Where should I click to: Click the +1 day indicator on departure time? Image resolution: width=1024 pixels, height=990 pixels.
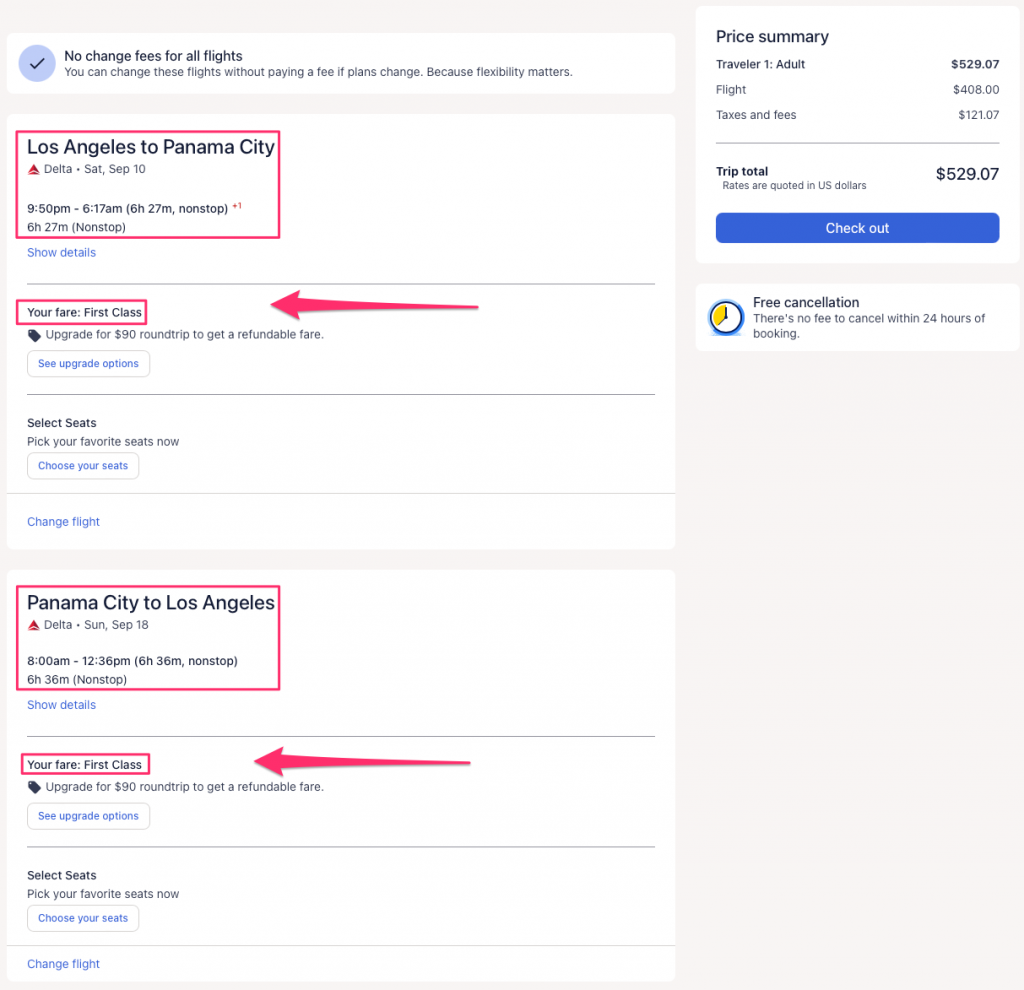coord(237,207)
